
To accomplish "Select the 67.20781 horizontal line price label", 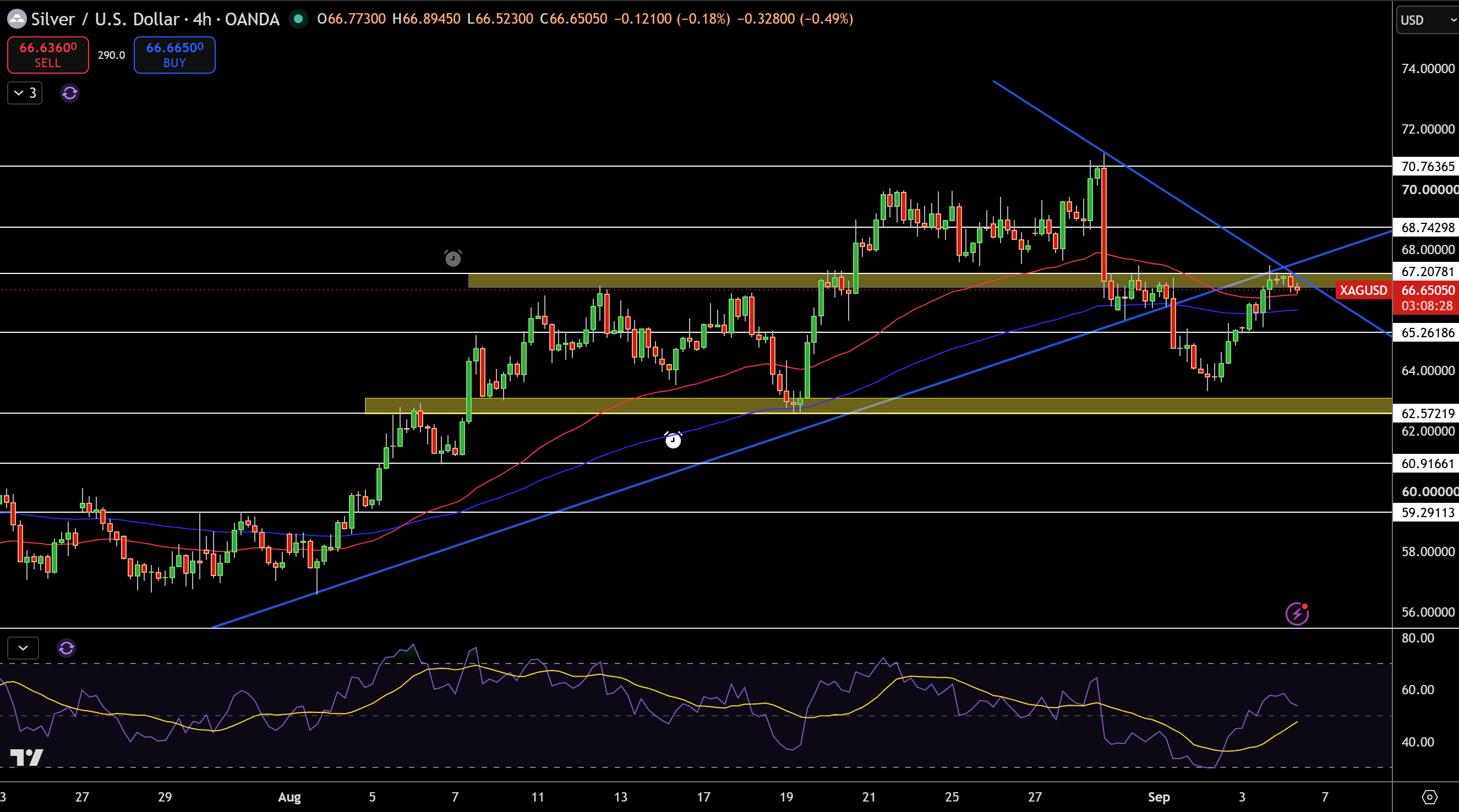I will coord(1427,271).
